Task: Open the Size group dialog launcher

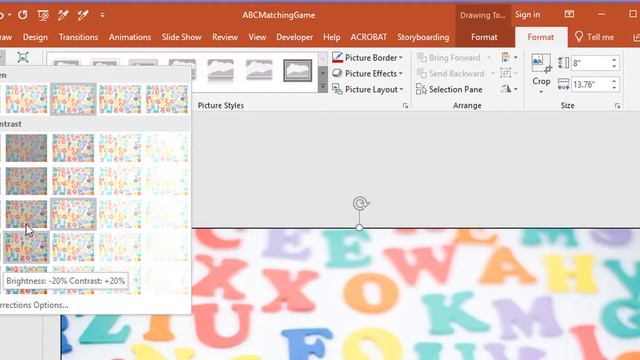Action: pyautogui.click(x=617, y=106)
